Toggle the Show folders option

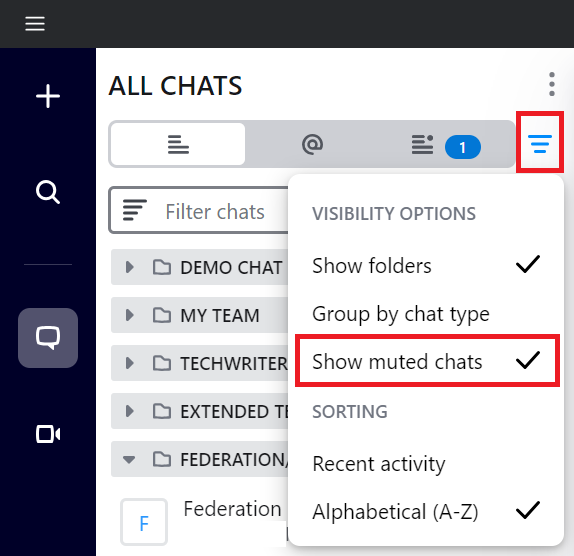(426, 265)
